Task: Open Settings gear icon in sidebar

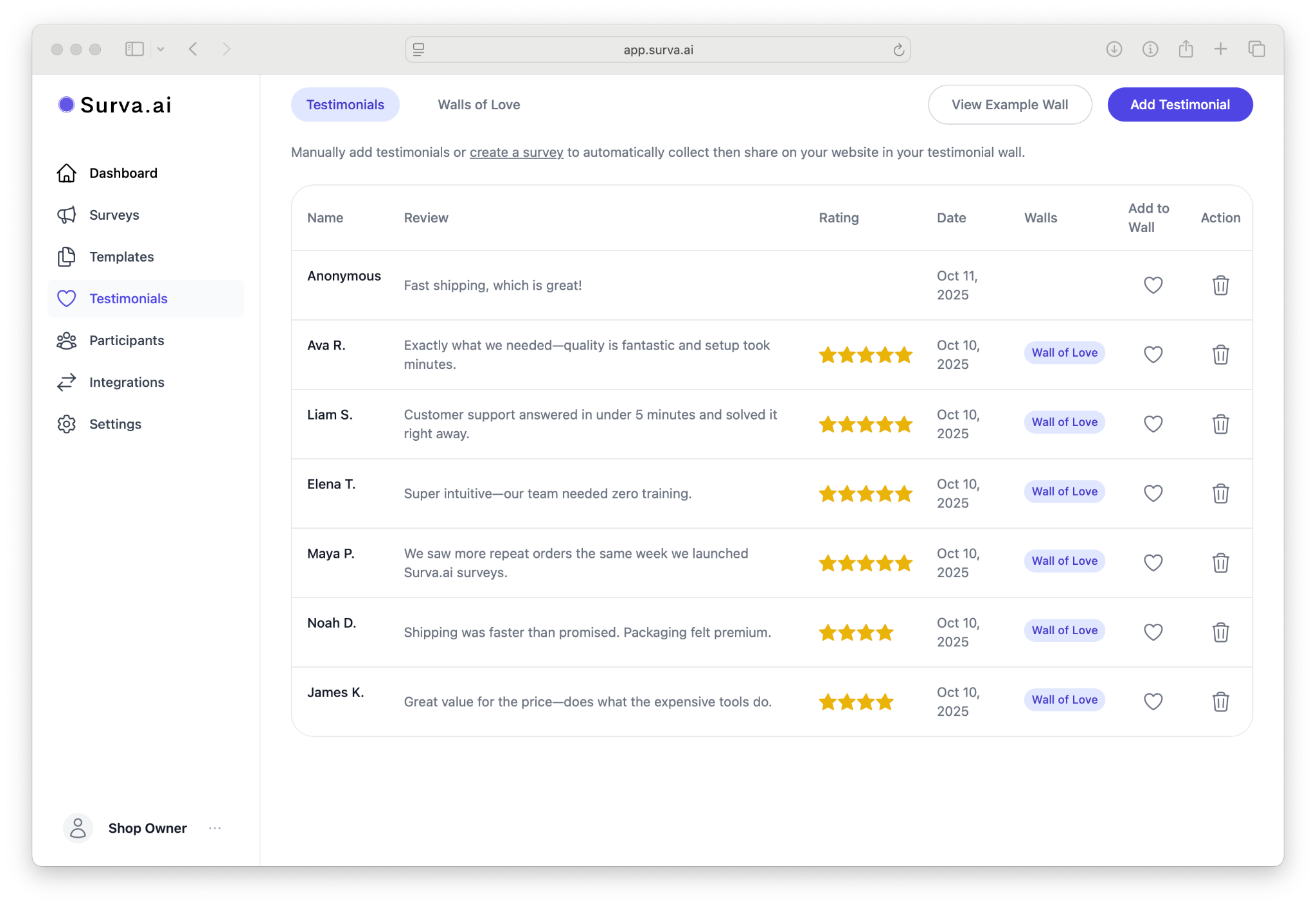Action: 67,424
